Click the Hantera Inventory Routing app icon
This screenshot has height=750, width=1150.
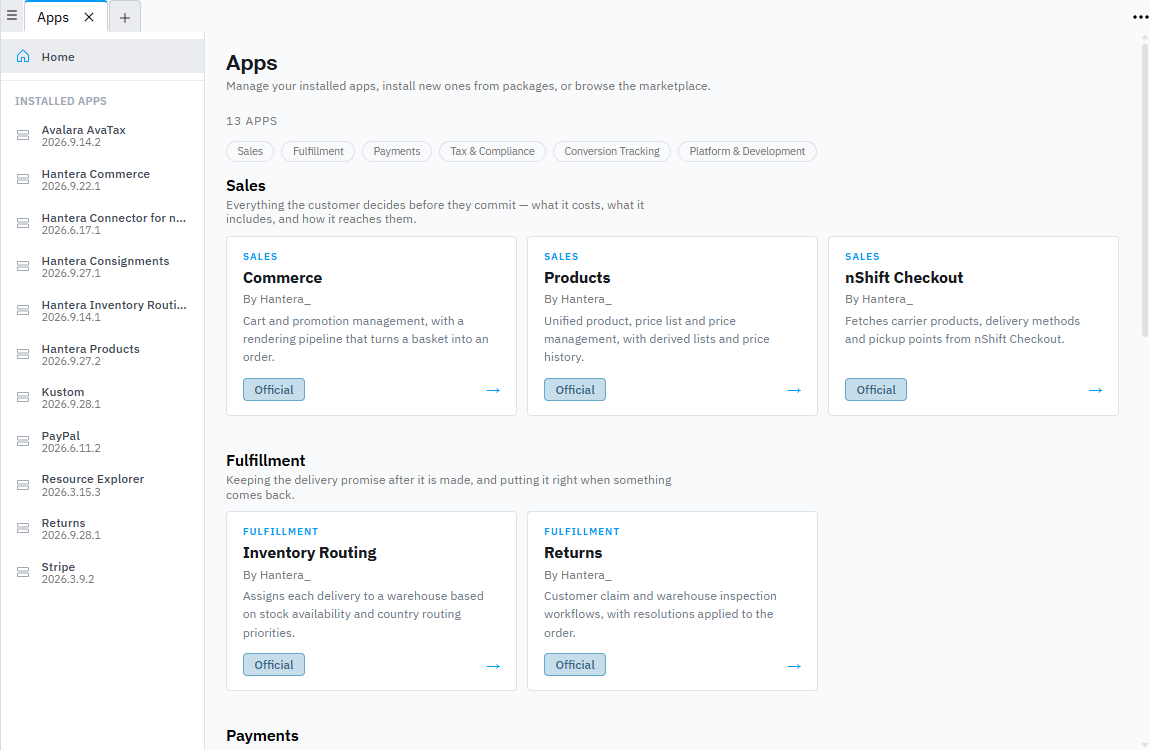(x=23, y=311)
